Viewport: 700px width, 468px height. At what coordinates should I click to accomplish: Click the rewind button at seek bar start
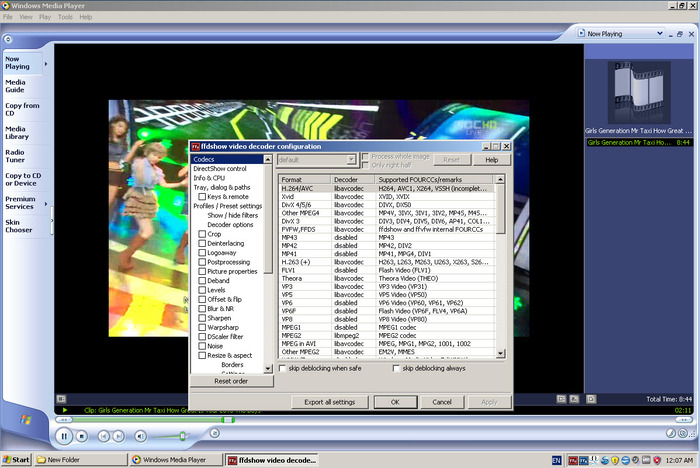pos(64,420)
